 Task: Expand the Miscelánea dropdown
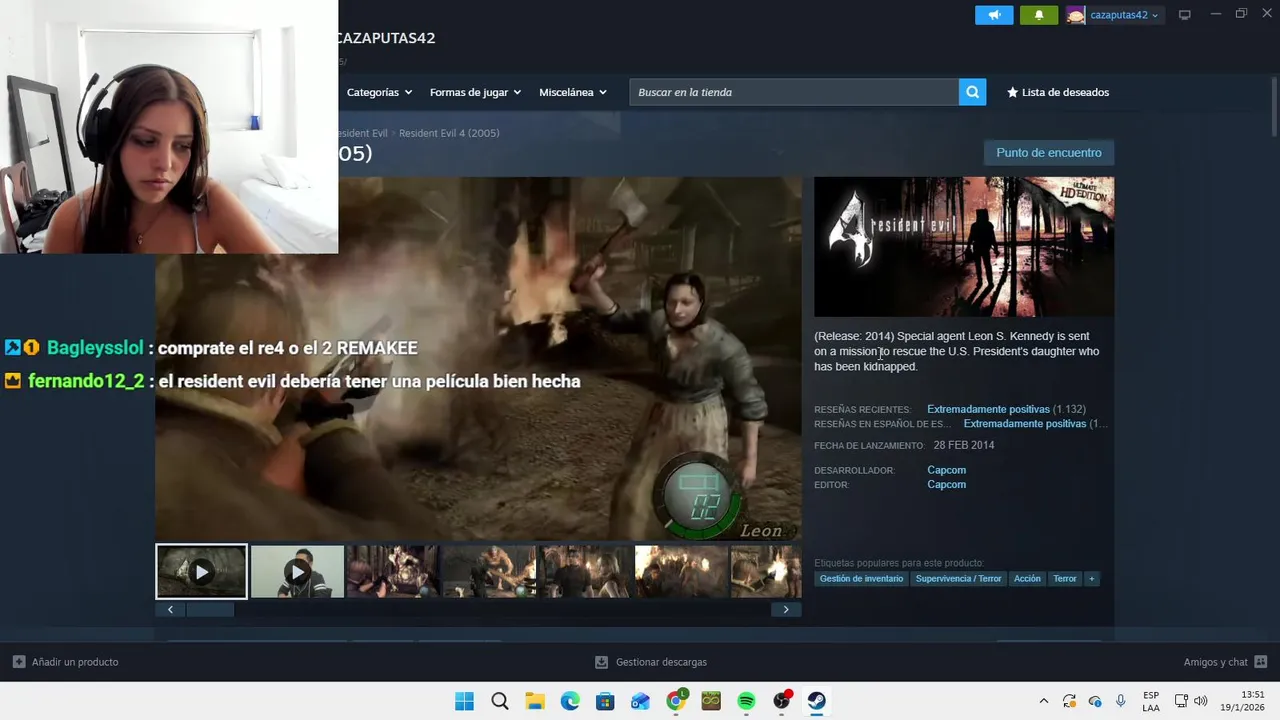(x=572, y=92)
